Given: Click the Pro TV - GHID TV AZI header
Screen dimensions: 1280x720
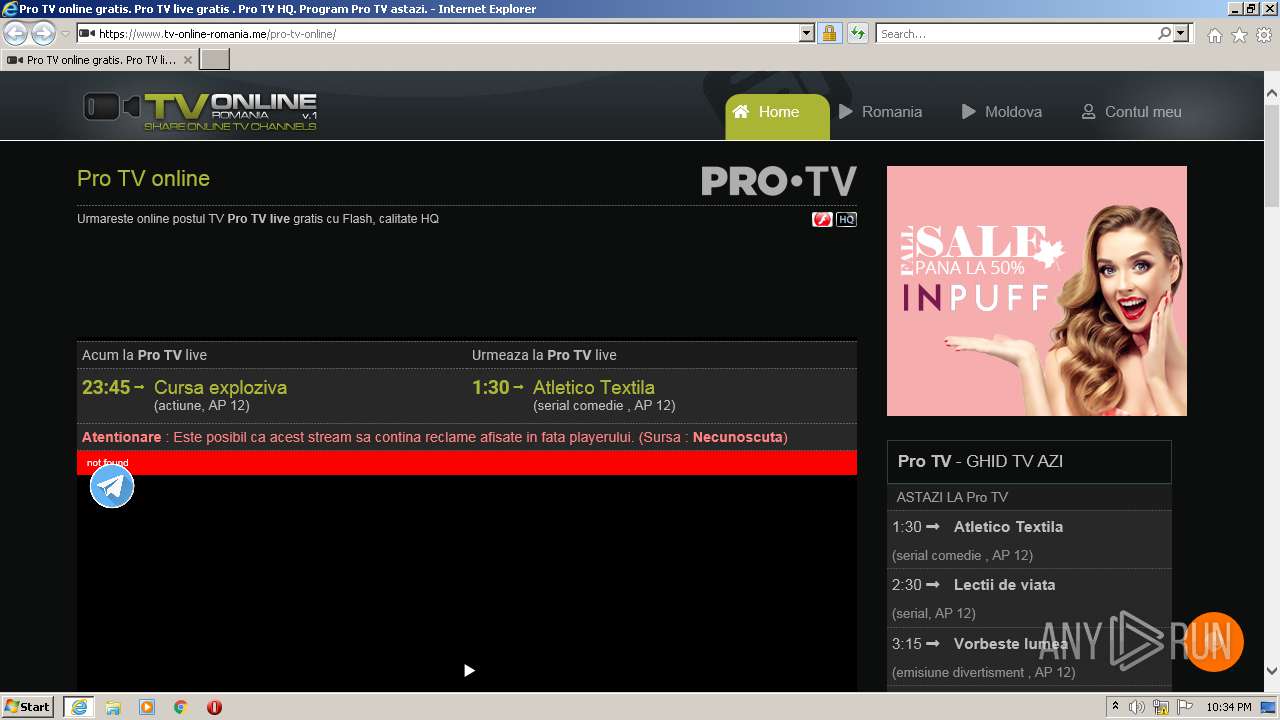Looking at the screenshot, I should (x=1029, y=461).
